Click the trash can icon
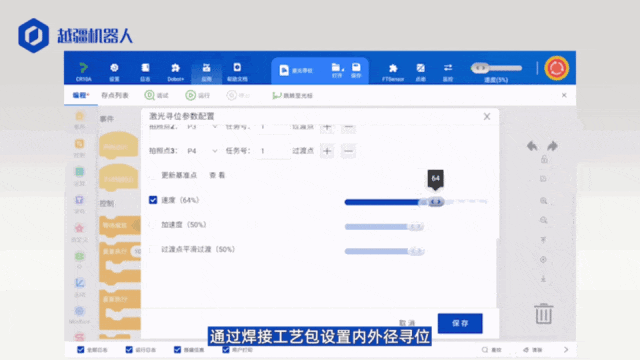The width and height of the screenshot is (640, 360). 544,313
